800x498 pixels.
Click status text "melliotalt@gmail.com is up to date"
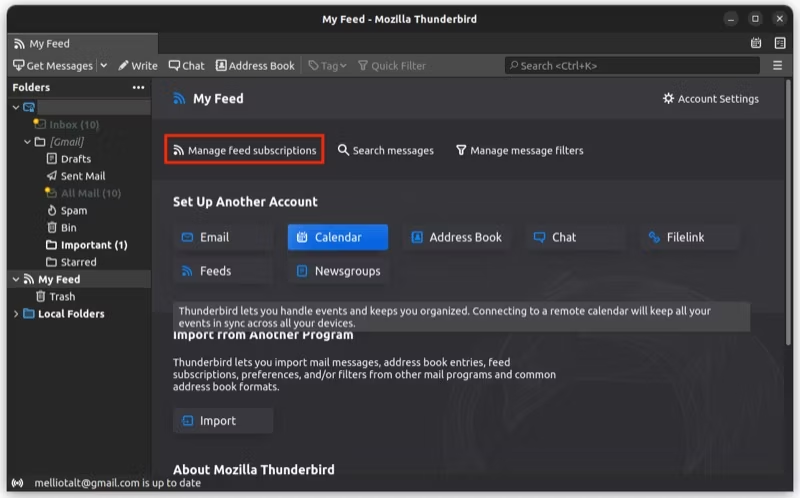click(x=117, y=483)
